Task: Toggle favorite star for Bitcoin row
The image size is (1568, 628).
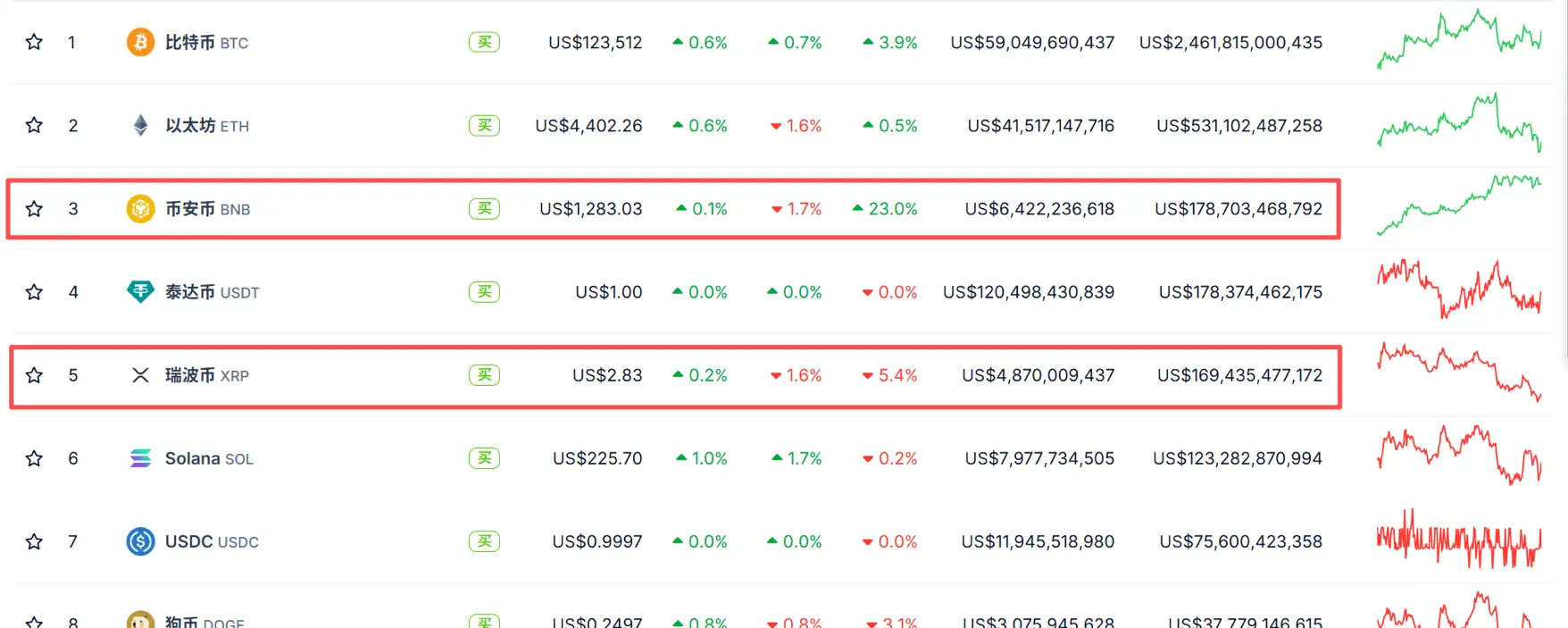Action: pos(34,42)
